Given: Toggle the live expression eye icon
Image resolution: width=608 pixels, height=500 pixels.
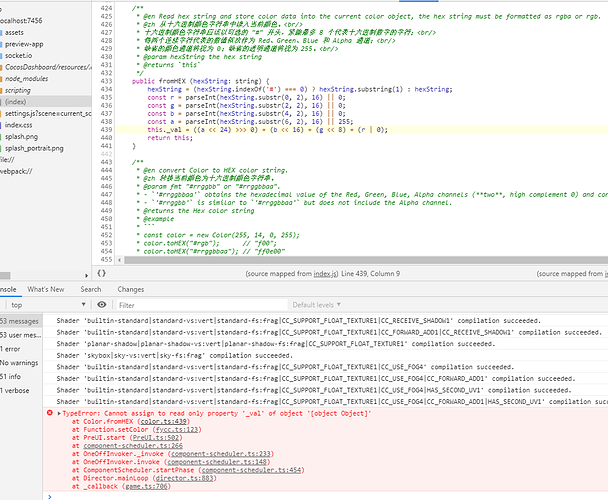Looking at the screenshot, I should click(x=102, y=305).
